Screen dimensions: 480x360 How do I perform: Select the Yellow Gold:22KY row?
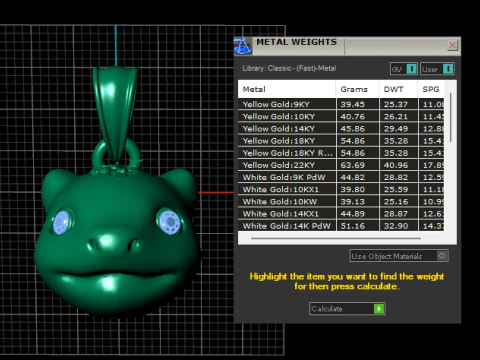[341, 165]
